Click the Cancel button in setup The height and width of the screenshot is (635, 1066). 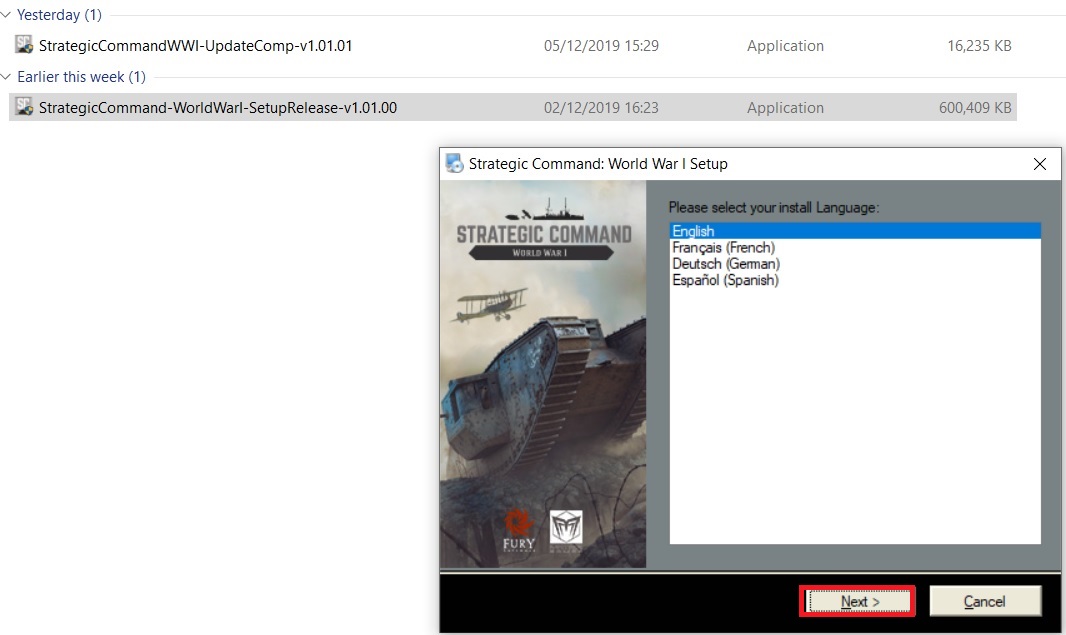coord(984,602)
